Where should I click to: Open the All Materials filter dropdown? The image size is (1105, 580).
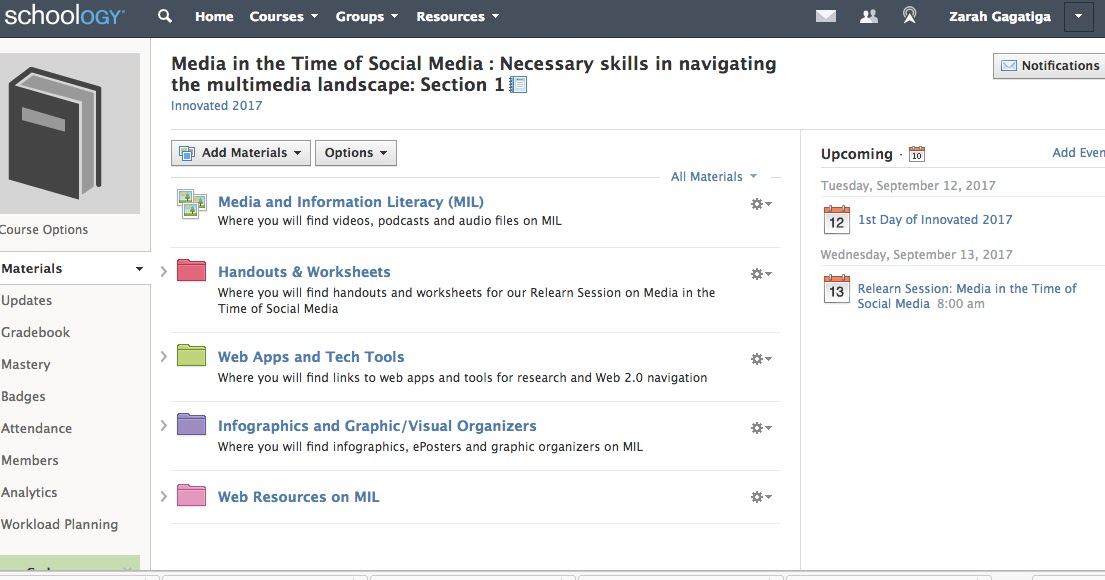click(x=713, y=176)
